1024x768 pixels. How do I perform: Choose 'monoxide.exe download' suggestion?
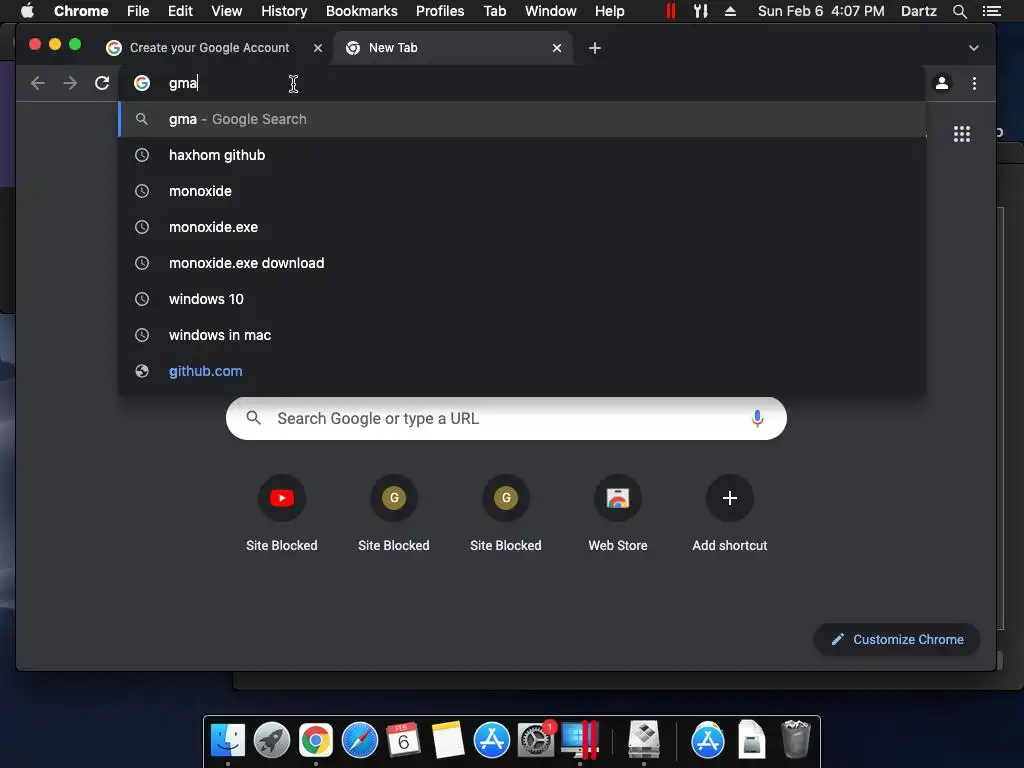(x=522, y=263)
